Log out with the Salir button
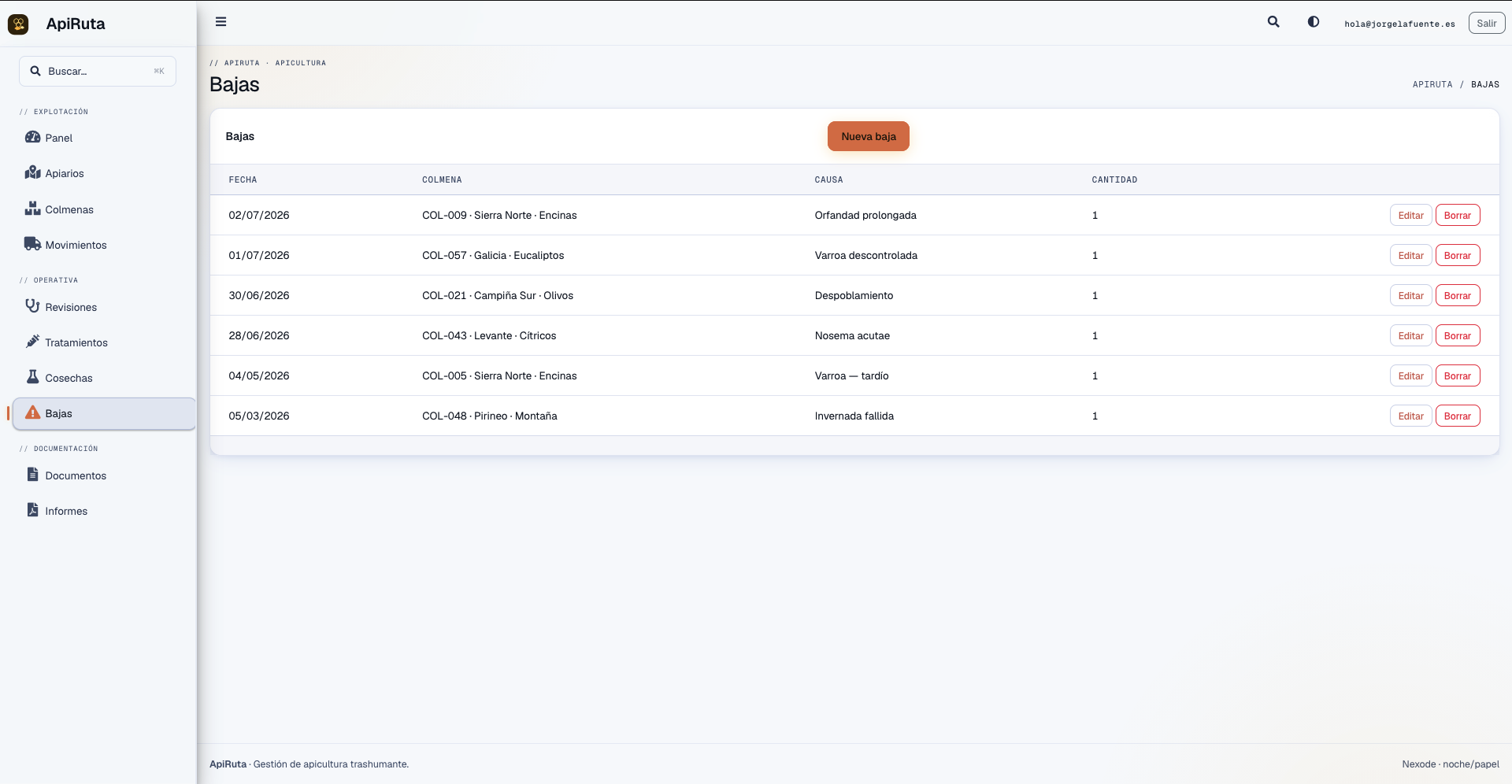Viewport: 1512px width, 784px height. tap(1486, 24)
